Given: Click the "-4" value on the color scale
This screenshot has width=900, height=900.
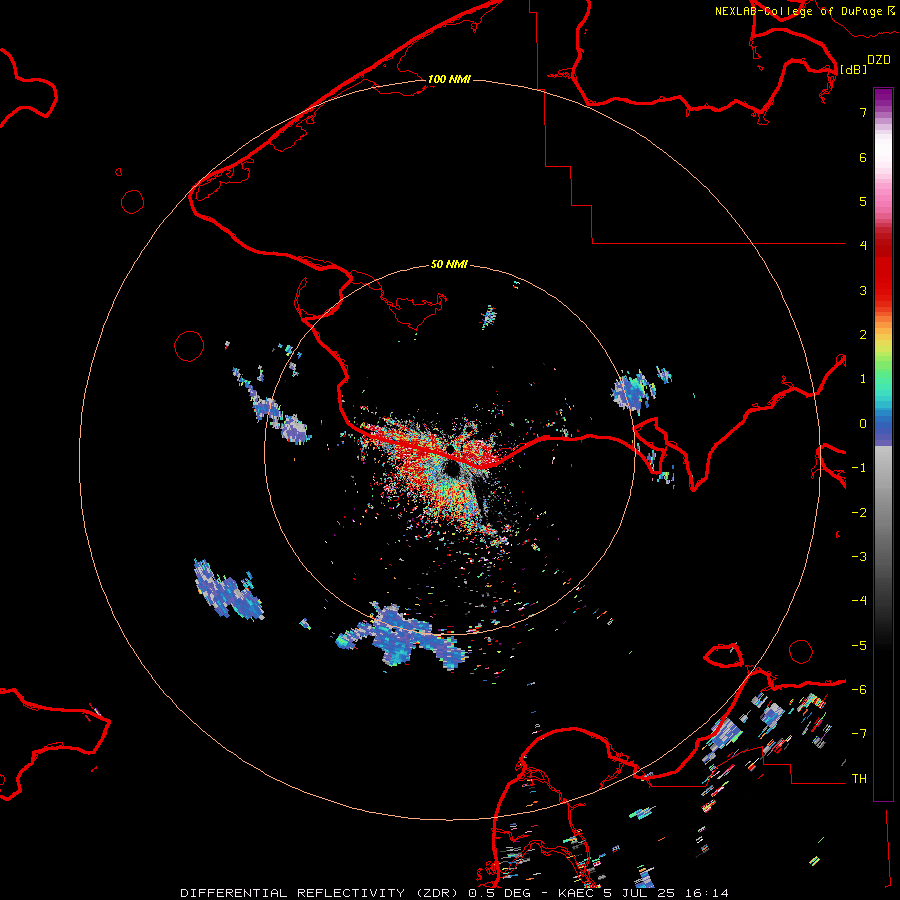Looking at the screenshot, I should (859, 601).
